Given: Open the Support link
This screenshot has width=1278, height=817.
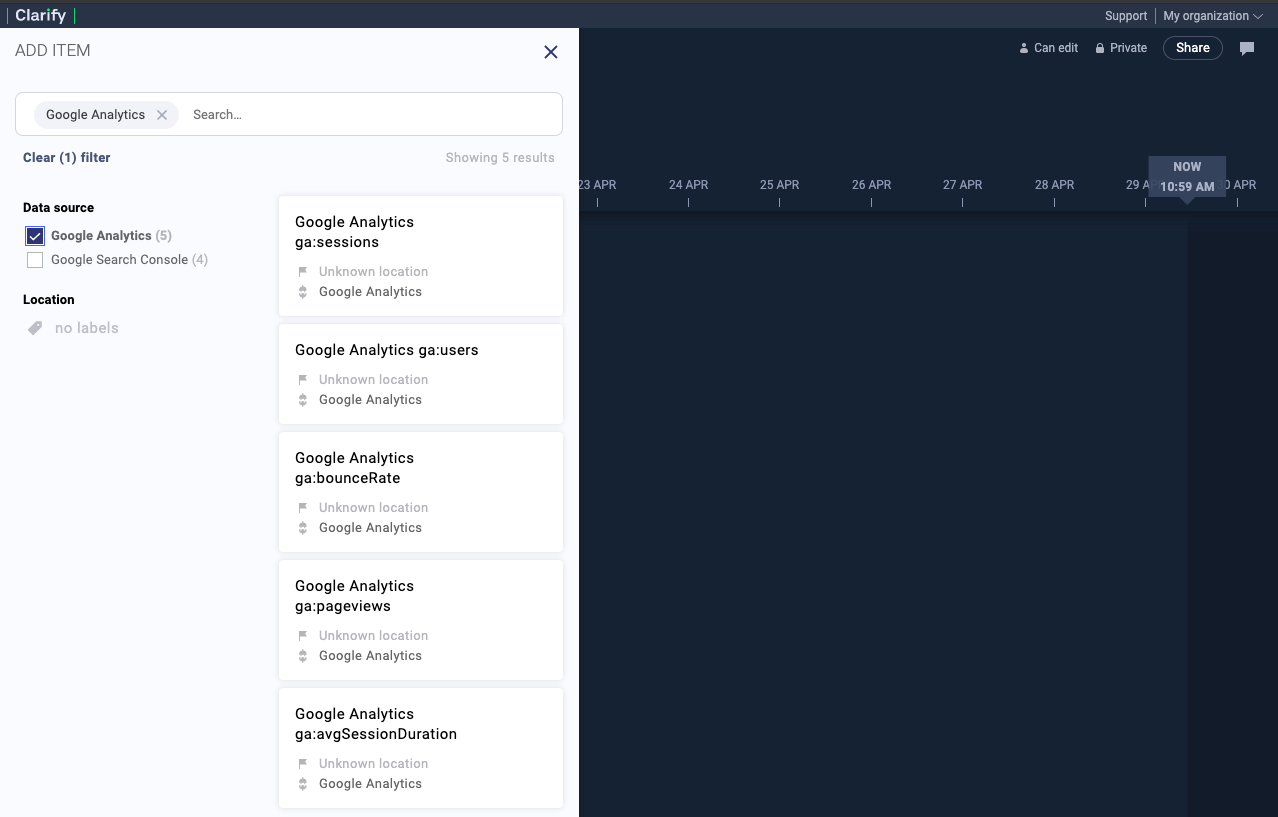Looking at the screenshot, I should click(1126, 16).
